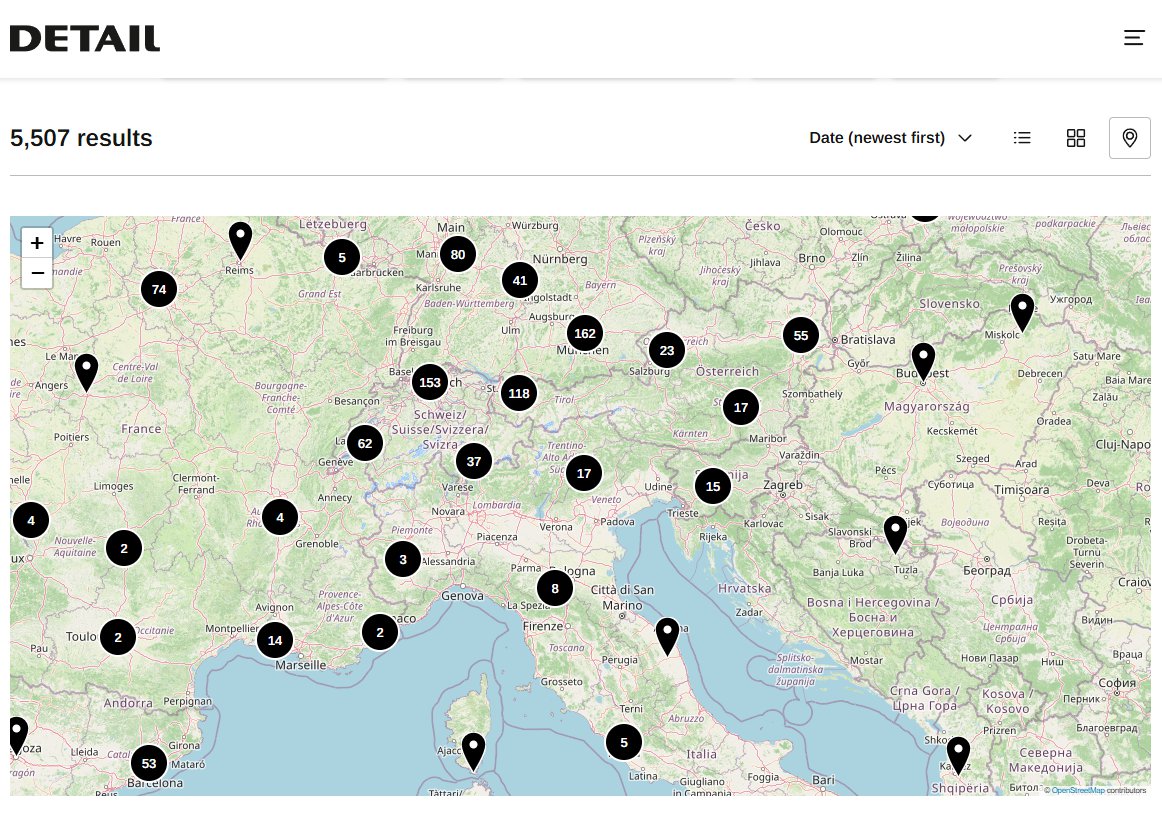This screenshot has height=813, width=1162.
Task: Expand the 2 cluster near Toulouse
Action: pos(118,637)
